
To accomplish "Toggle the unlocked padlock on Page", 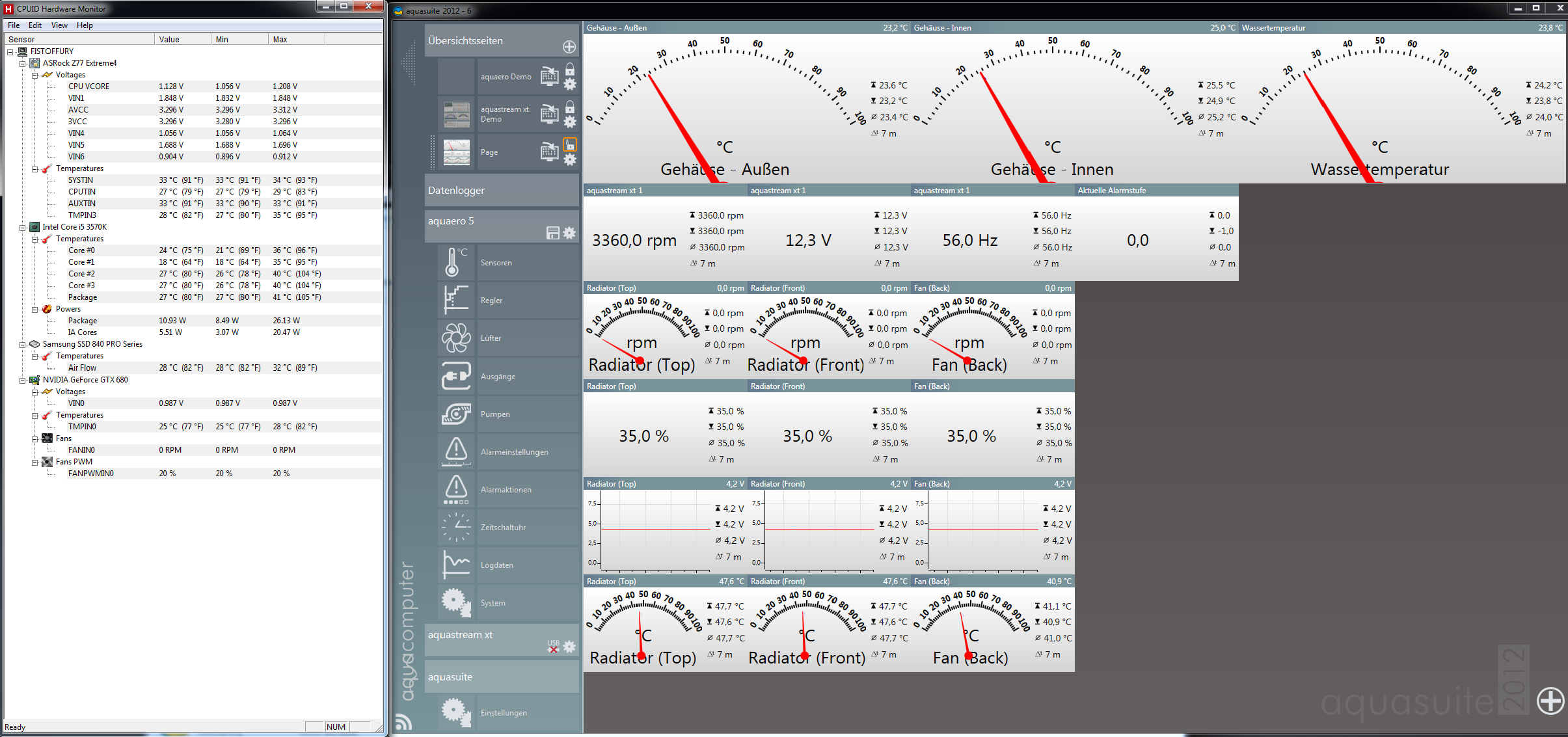I will [x=570, y=144].
